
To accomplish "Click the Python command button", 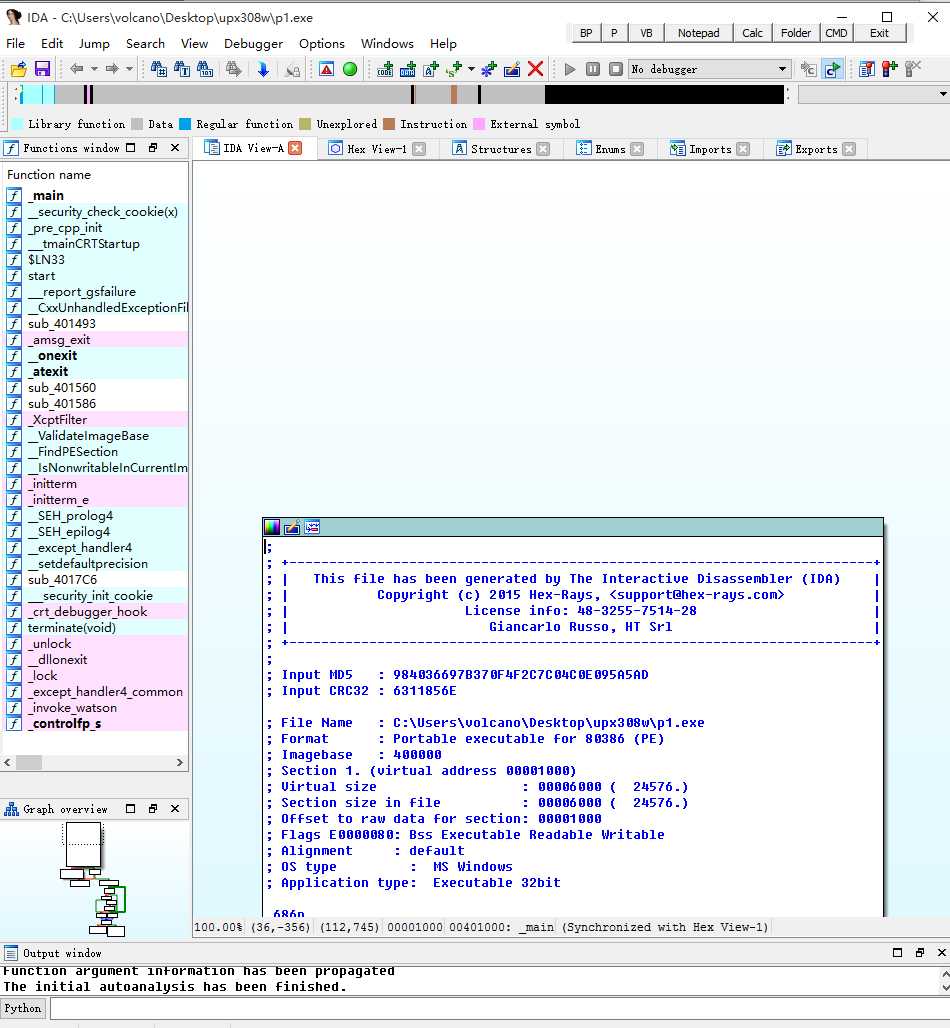I will tap(23, 1008).
